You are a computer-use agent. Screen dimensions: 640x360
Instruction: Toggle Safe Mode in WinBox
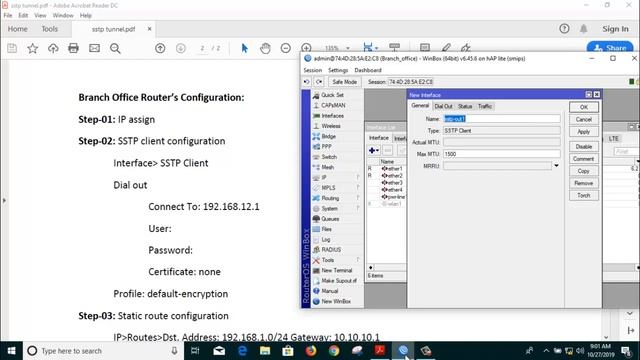click(x=344, y=82)
